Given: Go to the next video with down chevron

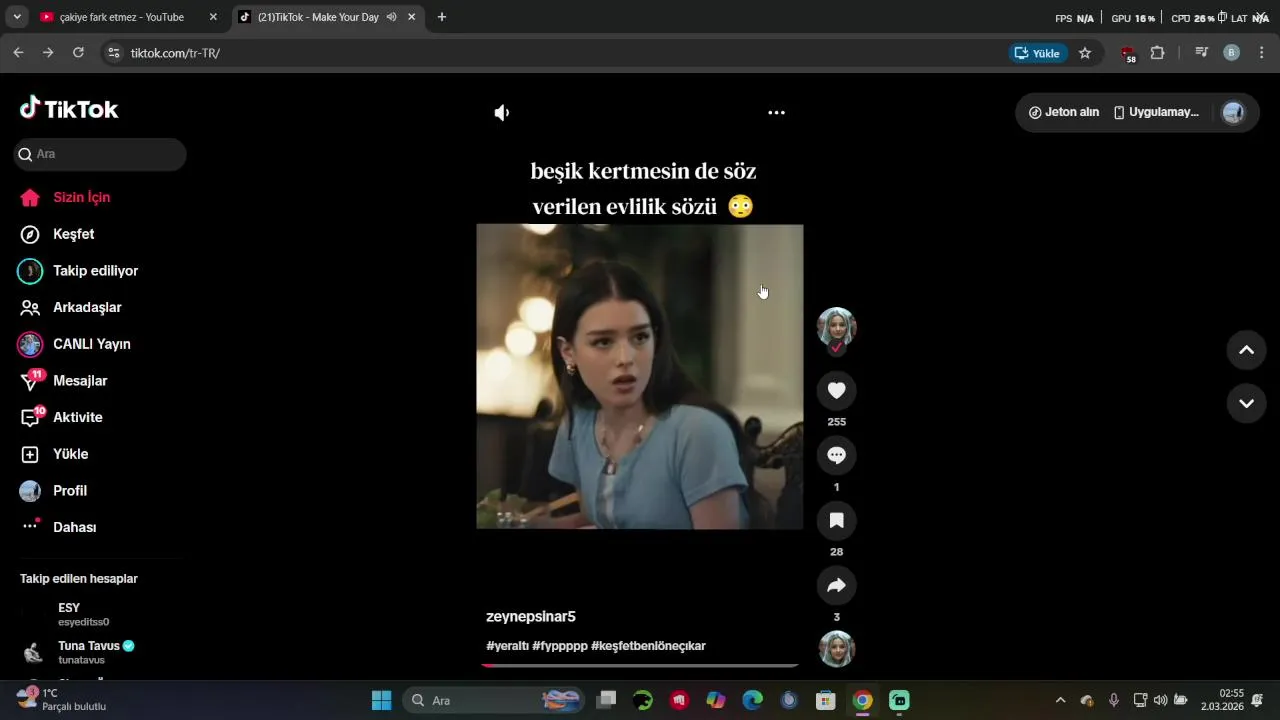Looking at the screenshot, I should 1246,404.
